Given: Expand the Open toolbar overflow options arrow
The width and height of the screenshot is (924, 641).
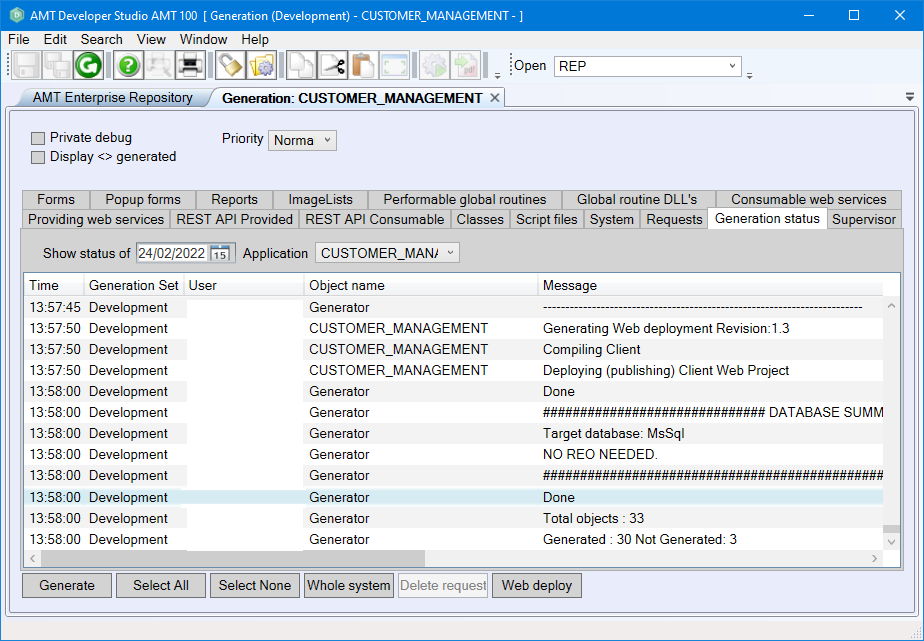Looking at the screenshot, I should [750, 75].
